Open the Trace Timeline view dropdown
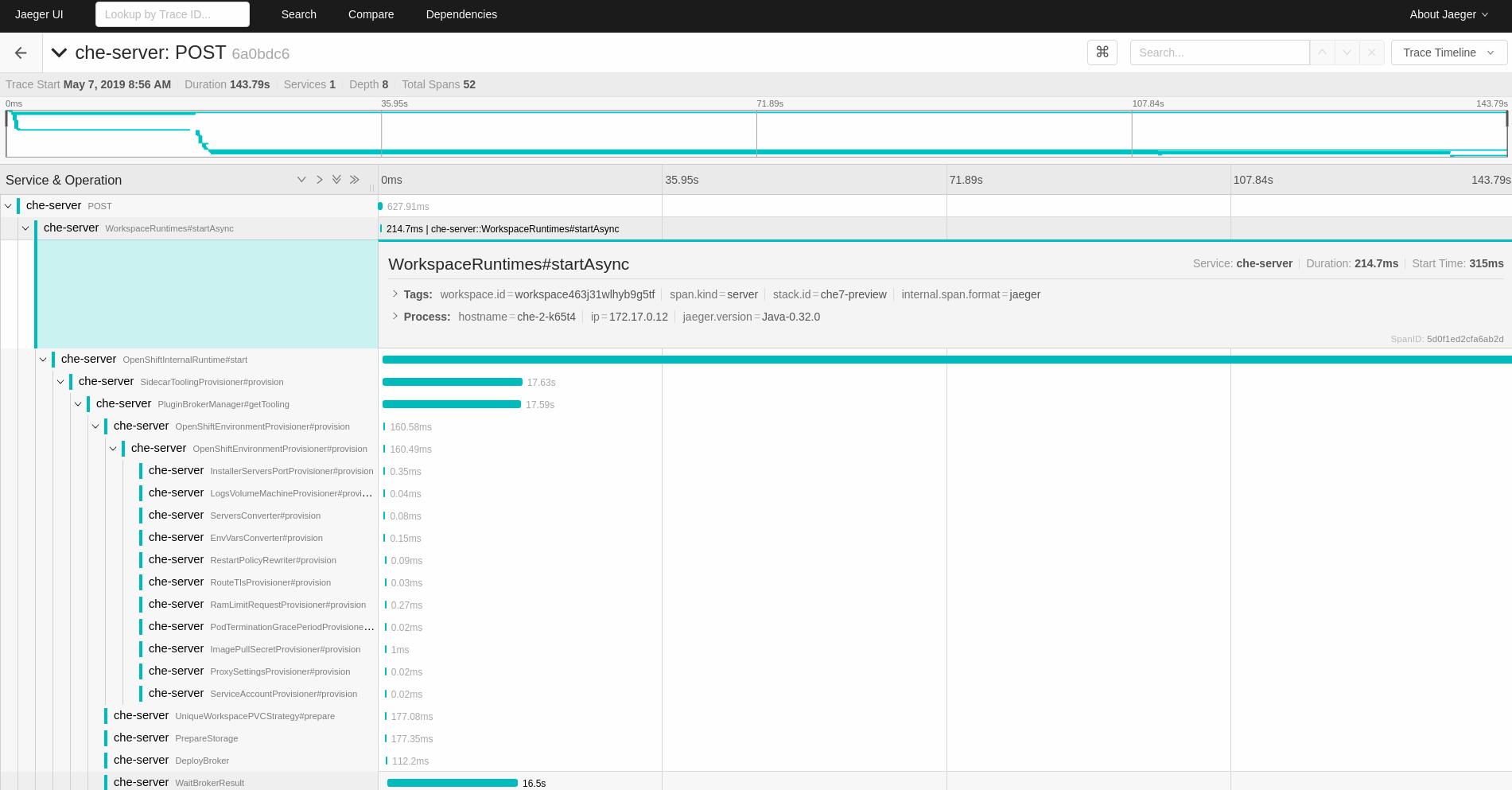1512x790 pixels. tap(1448, 53)
